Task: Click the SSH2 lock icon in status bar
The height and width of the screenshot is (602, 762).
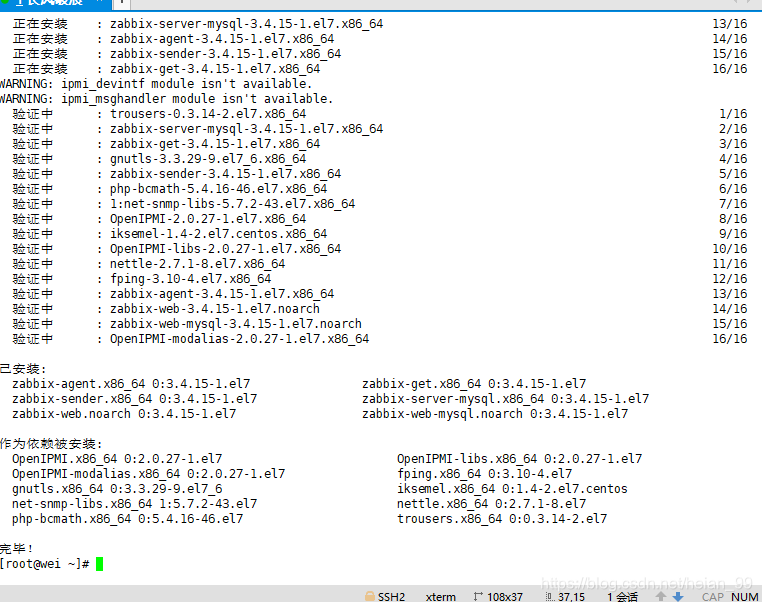Action: tap(370, 596)
